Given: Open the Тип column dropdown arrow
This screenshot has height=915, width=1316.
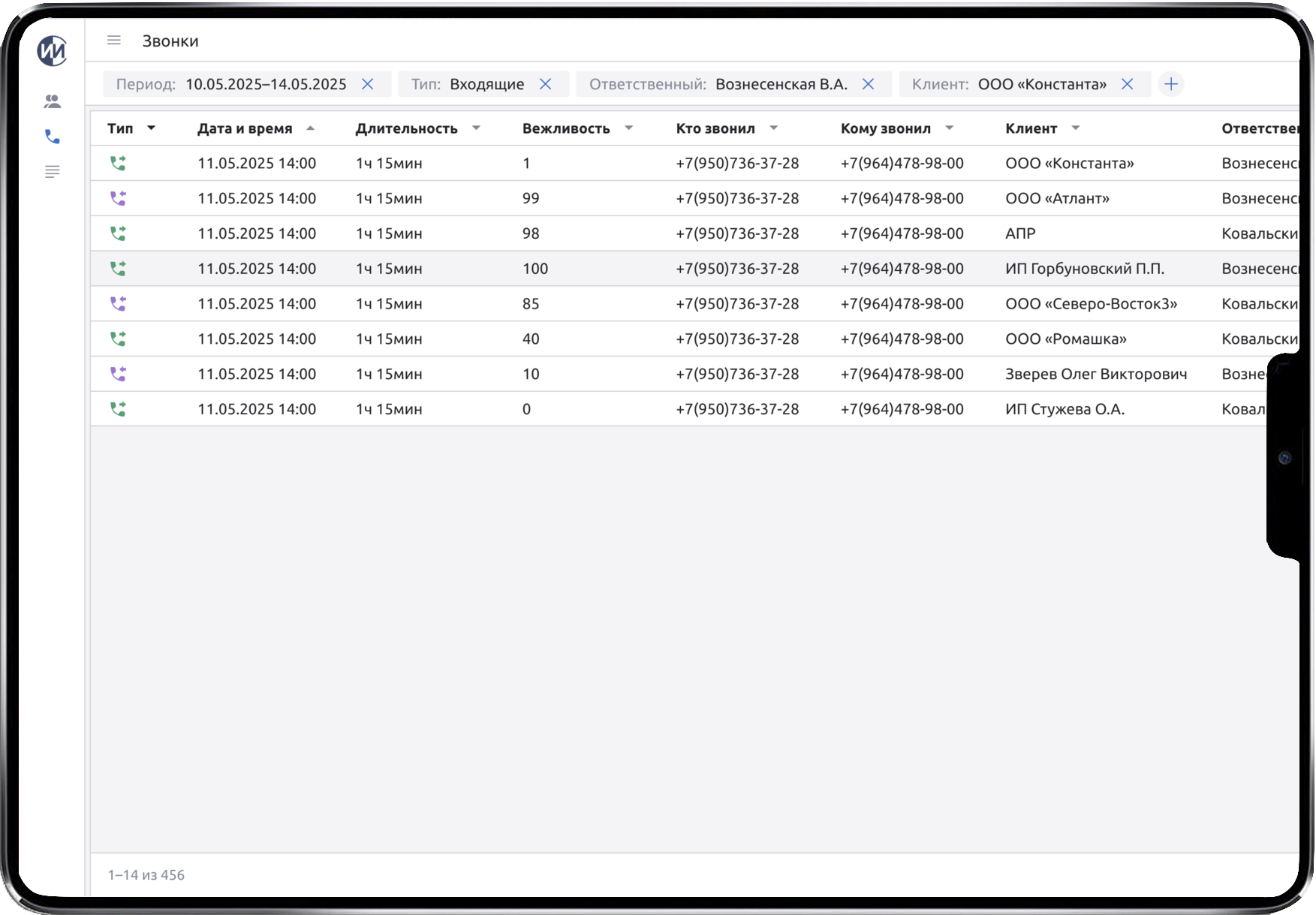Looking at the screenshot, I should click(151, 128).
